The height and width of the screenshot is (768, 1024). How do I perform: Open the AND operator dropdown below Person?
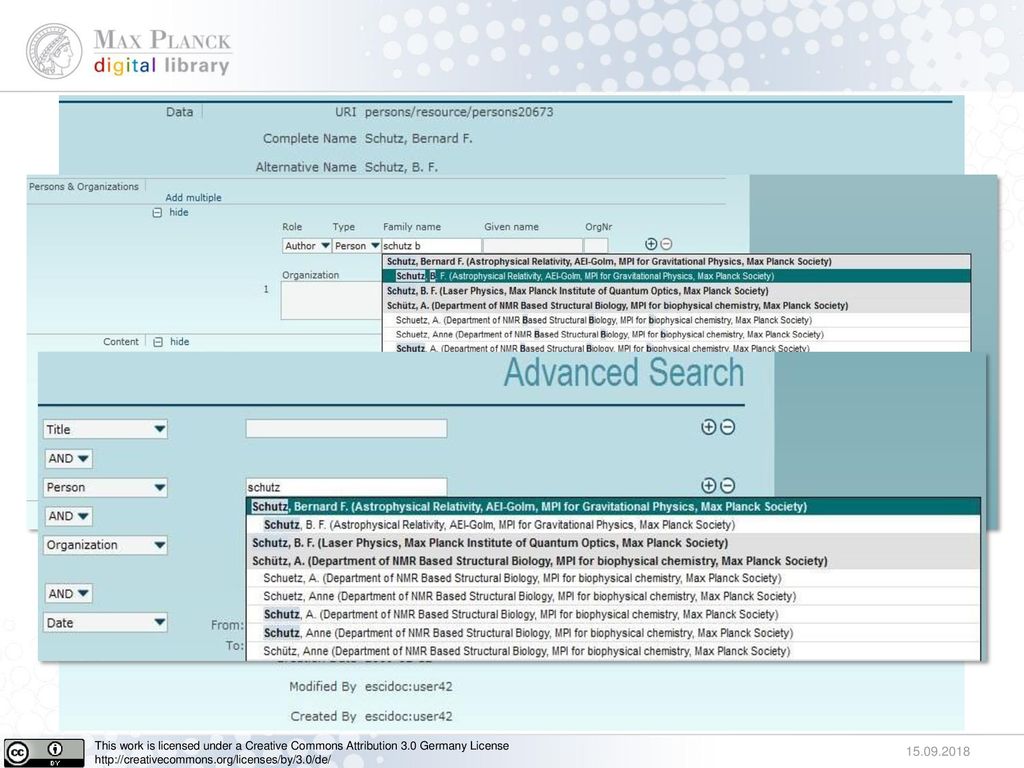pos(69,516)
